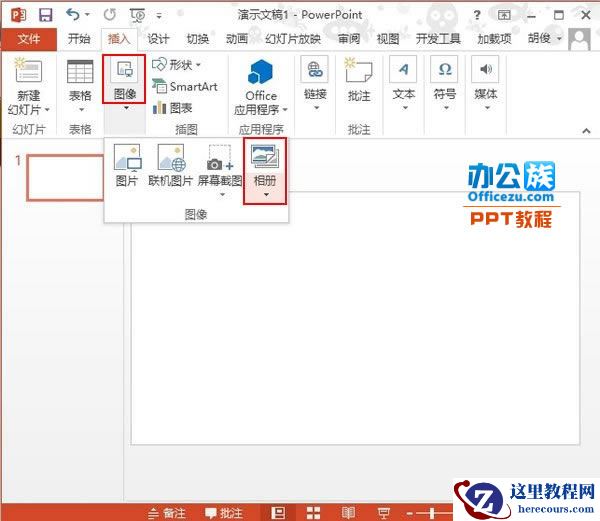Insert 联机图片 online pictures
Image resolution: width=600 pixels, height=521 pixels.
point(170,165)
